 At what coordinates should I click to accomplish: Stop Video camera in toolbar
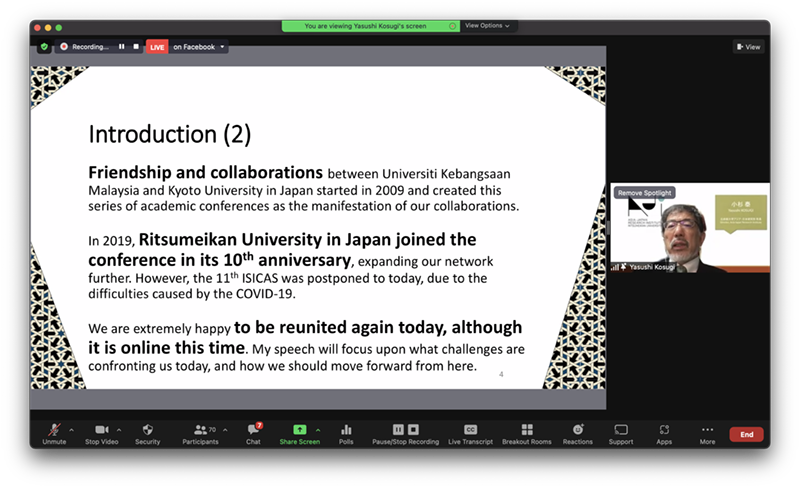pos(101,430)
